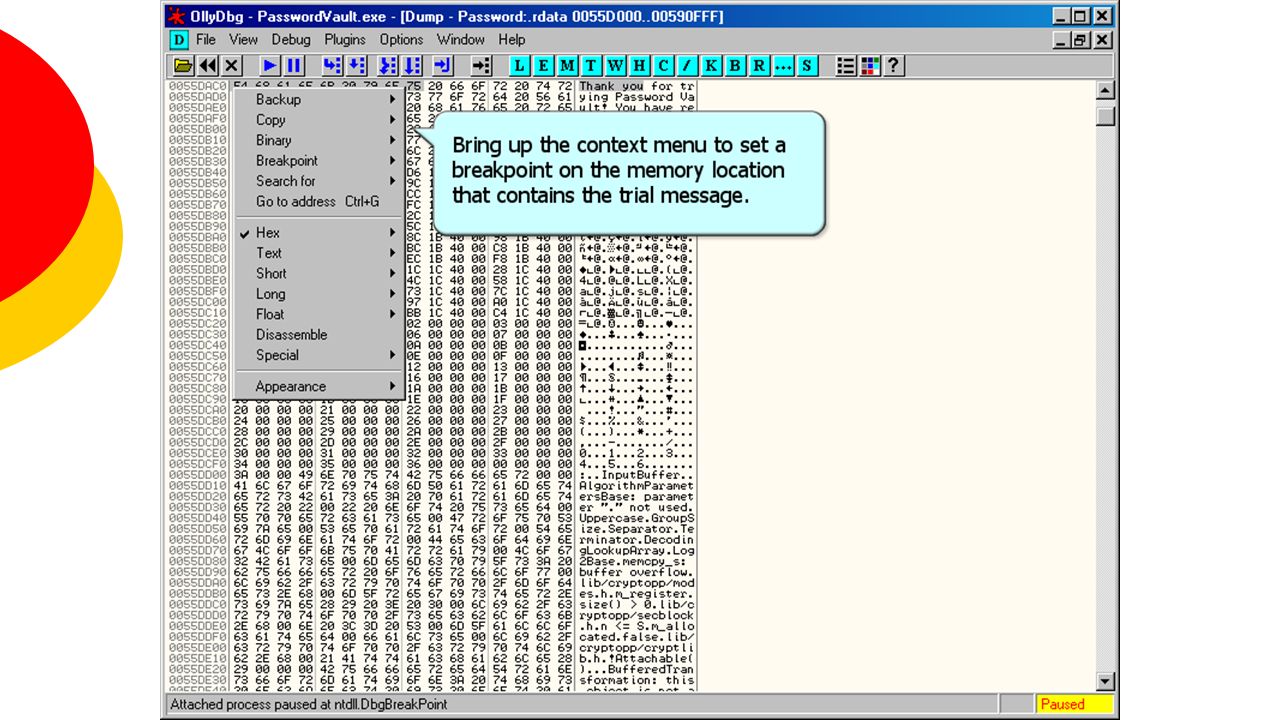Expand Float submenu in context menu
This screenshot has height=720, width=1280.
coord(318,314)
